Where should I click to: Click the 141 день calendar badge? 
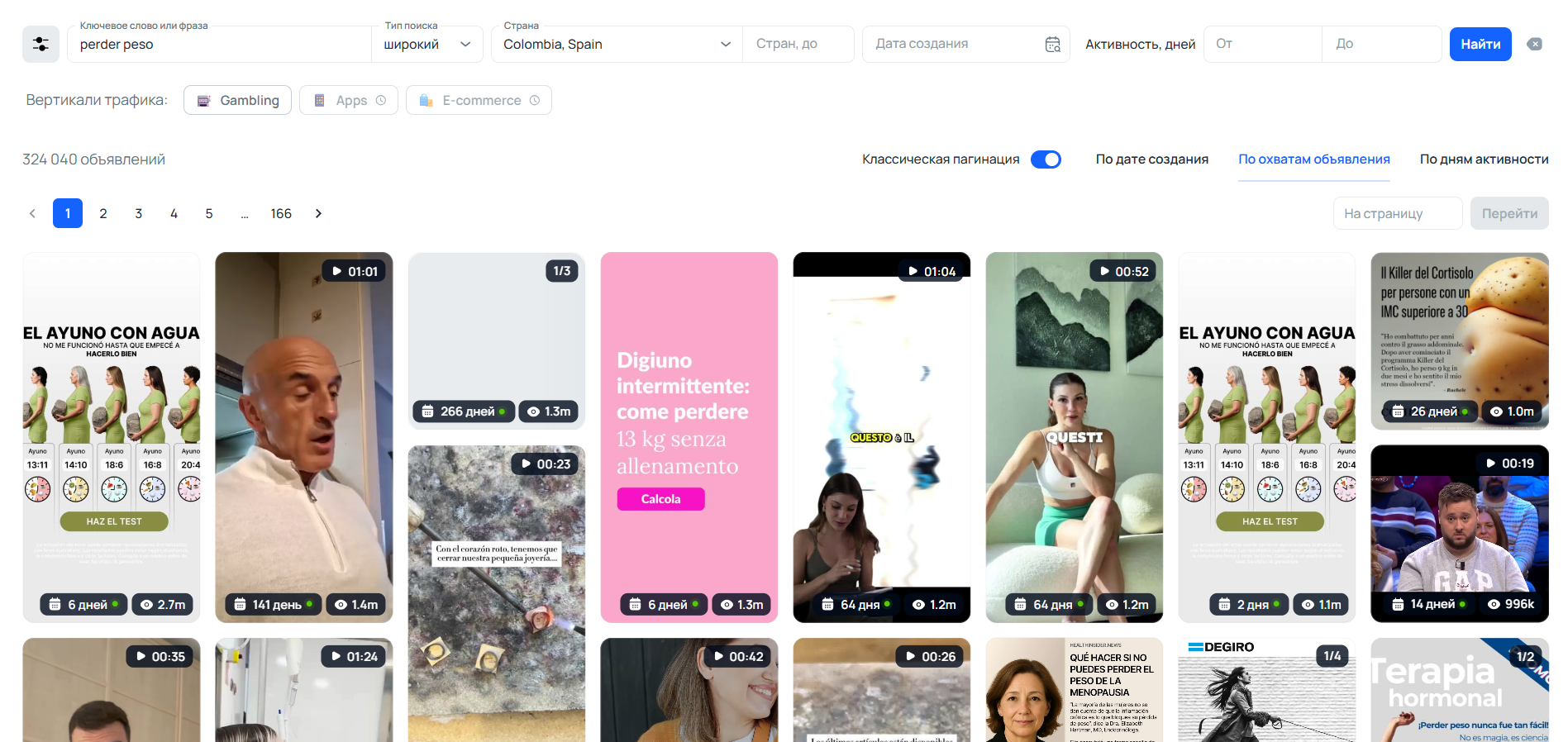point(273,605)
